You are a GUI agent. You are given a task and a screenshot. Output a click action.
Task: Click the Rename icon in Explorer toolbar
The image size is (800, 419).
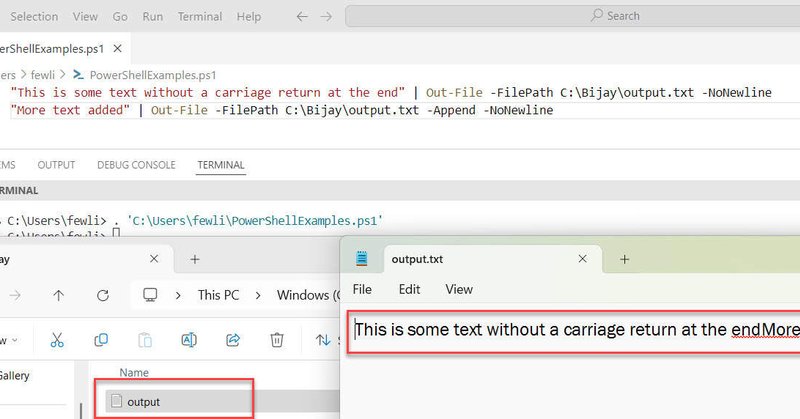[x=189, y=340]
